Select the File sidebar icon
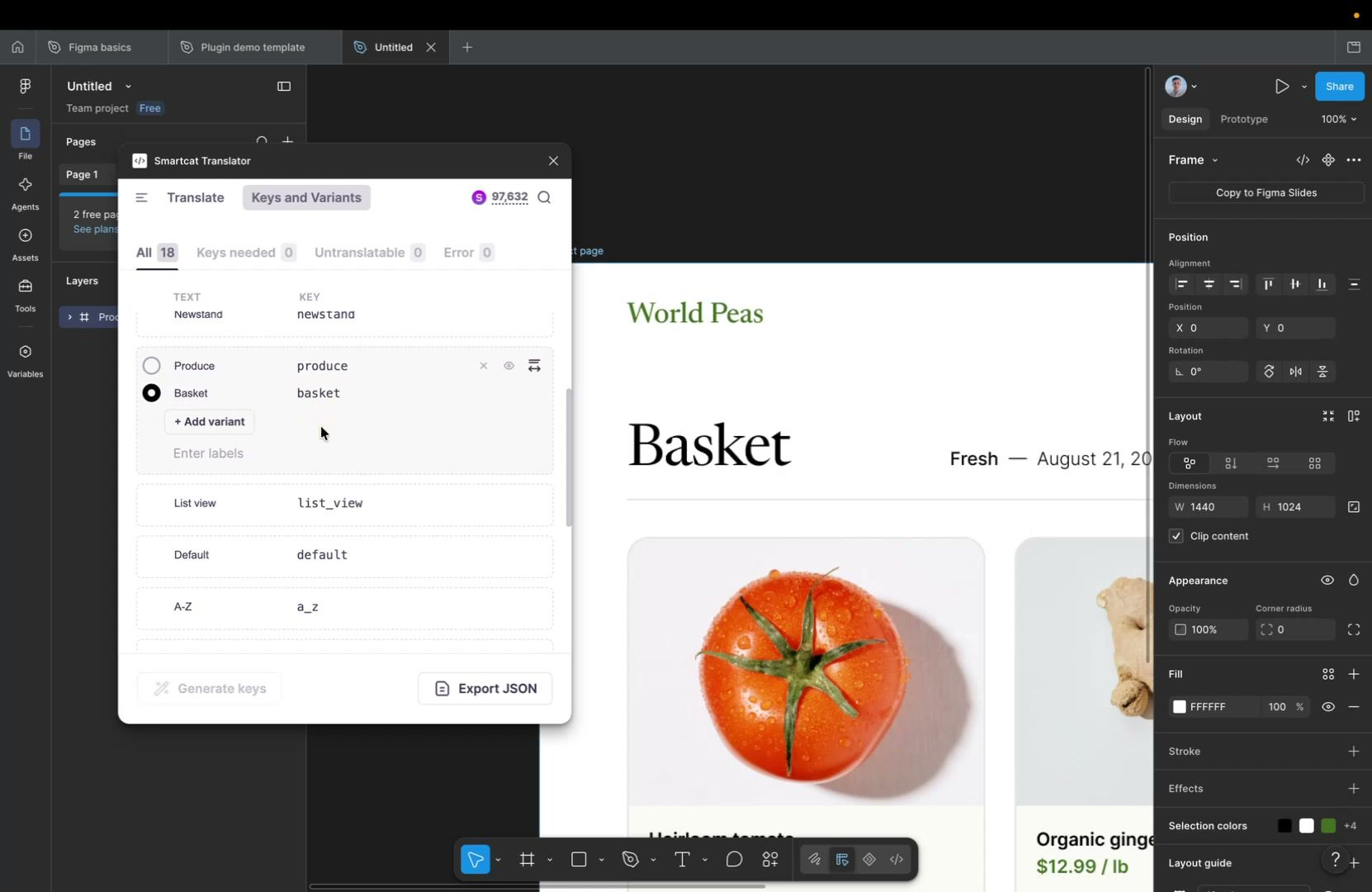 [25, 140]
